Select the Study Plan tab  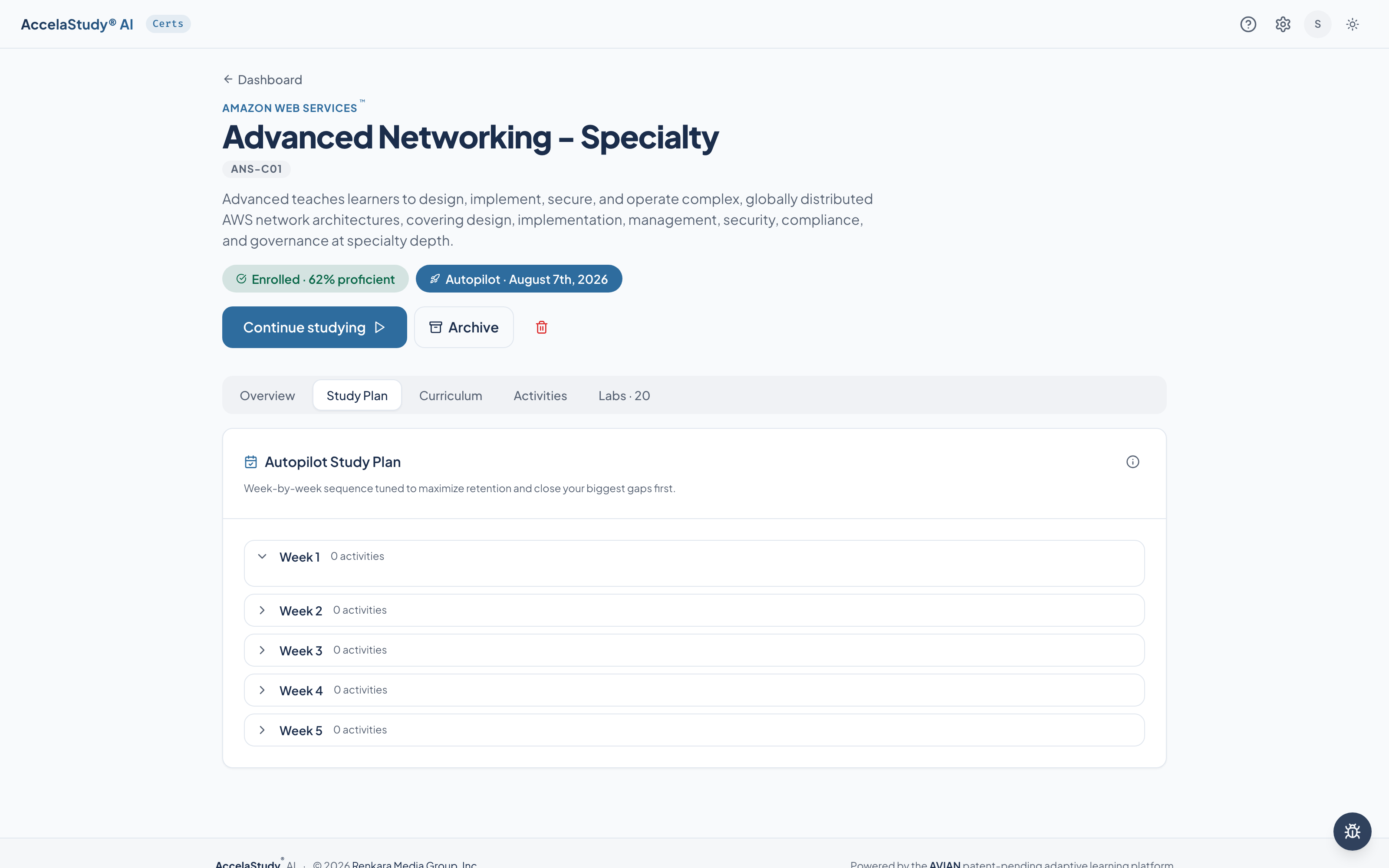[x=357, y=395]
